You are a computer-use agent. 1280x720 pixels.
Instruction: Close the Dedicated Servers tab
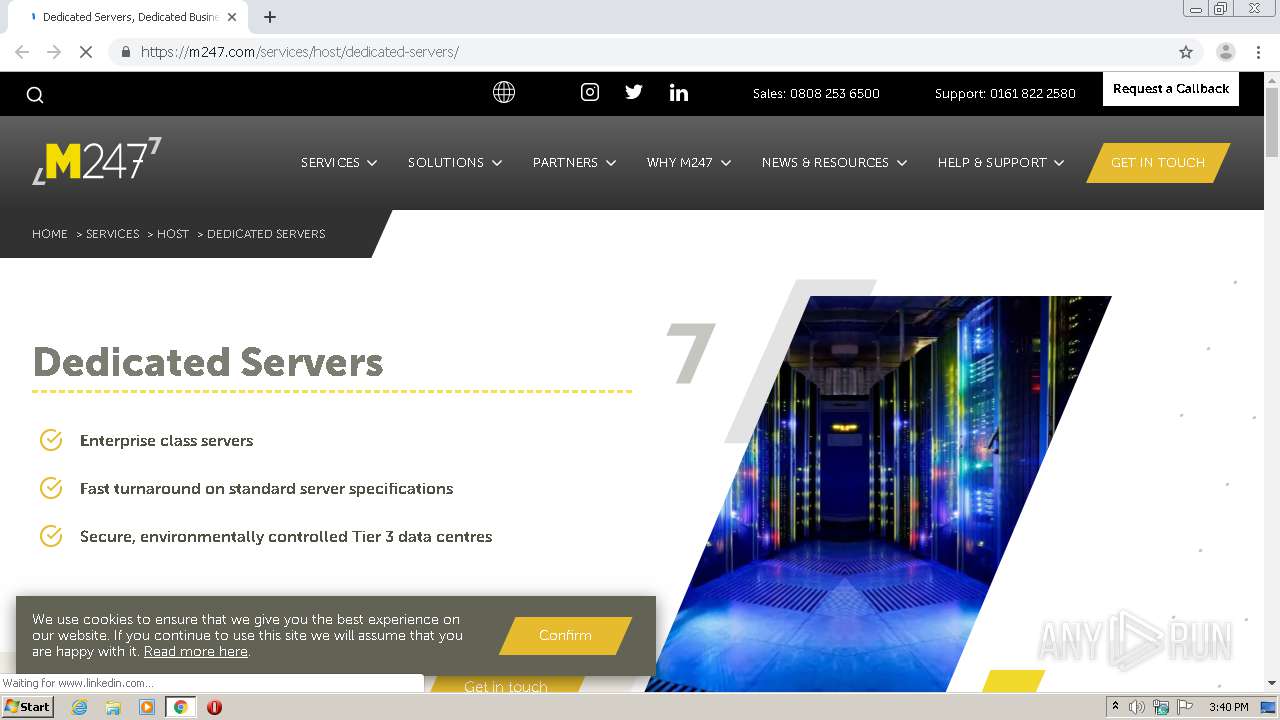tap(232, 17)
